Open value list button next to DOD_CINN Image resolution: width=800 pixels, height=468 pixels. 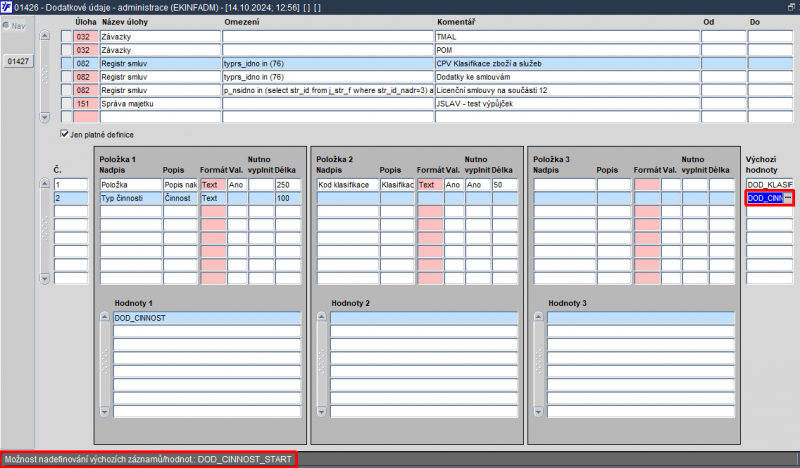click(x=788, y=199)
